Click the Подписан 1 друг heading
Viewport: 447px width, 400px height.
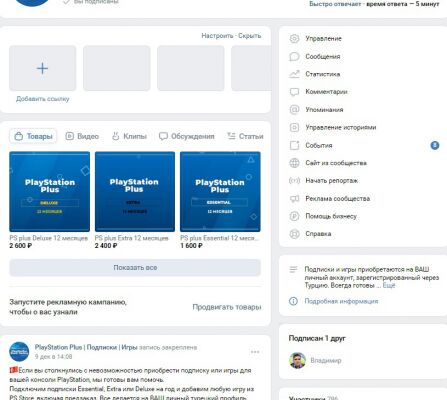pos(317,338)
